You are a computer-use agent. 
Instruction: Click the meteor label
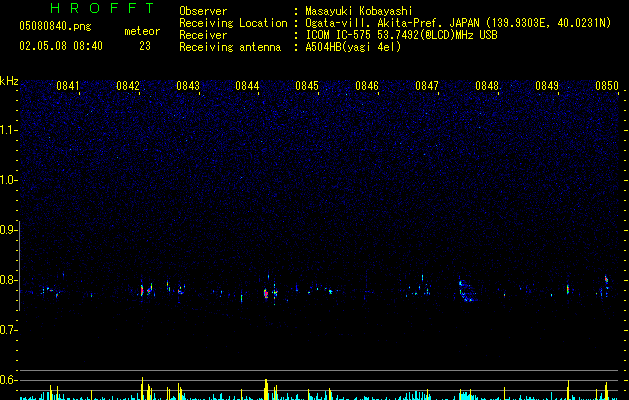(142, 31)
